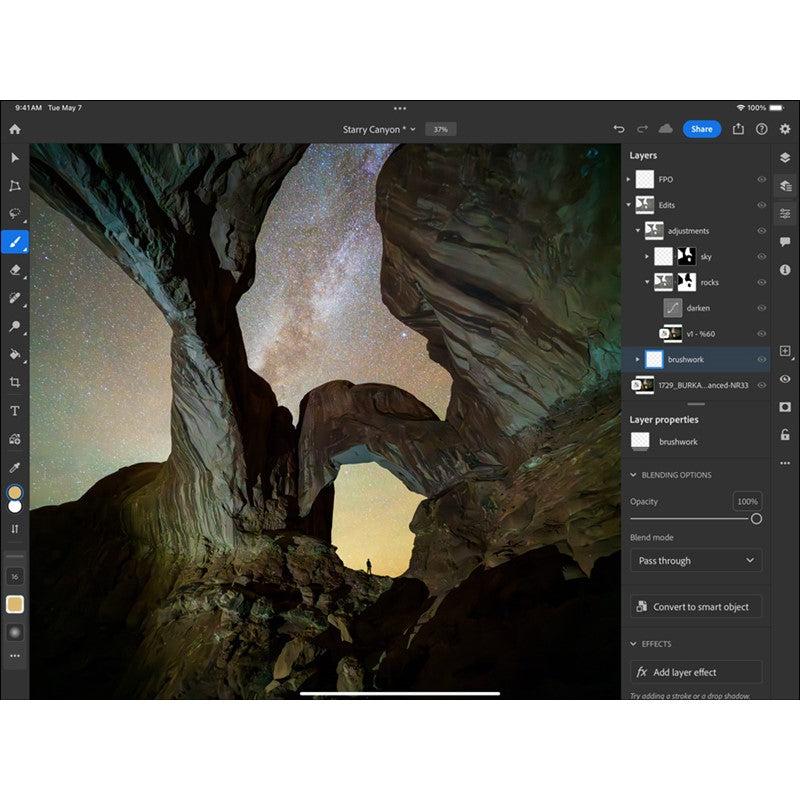Hide the FPO layer
This screenshot has height=800, width=800.
(761, 180)
